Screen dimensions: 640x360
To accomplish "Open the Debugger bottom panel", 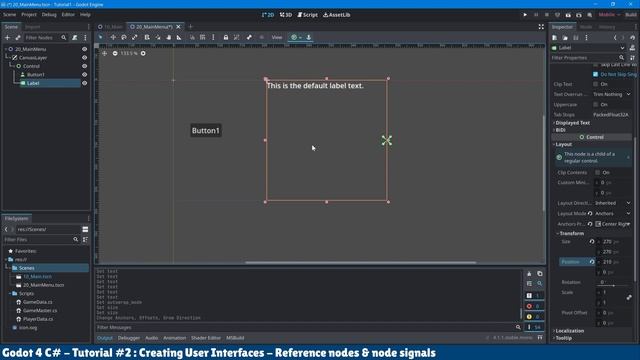I will click(129, 338).
